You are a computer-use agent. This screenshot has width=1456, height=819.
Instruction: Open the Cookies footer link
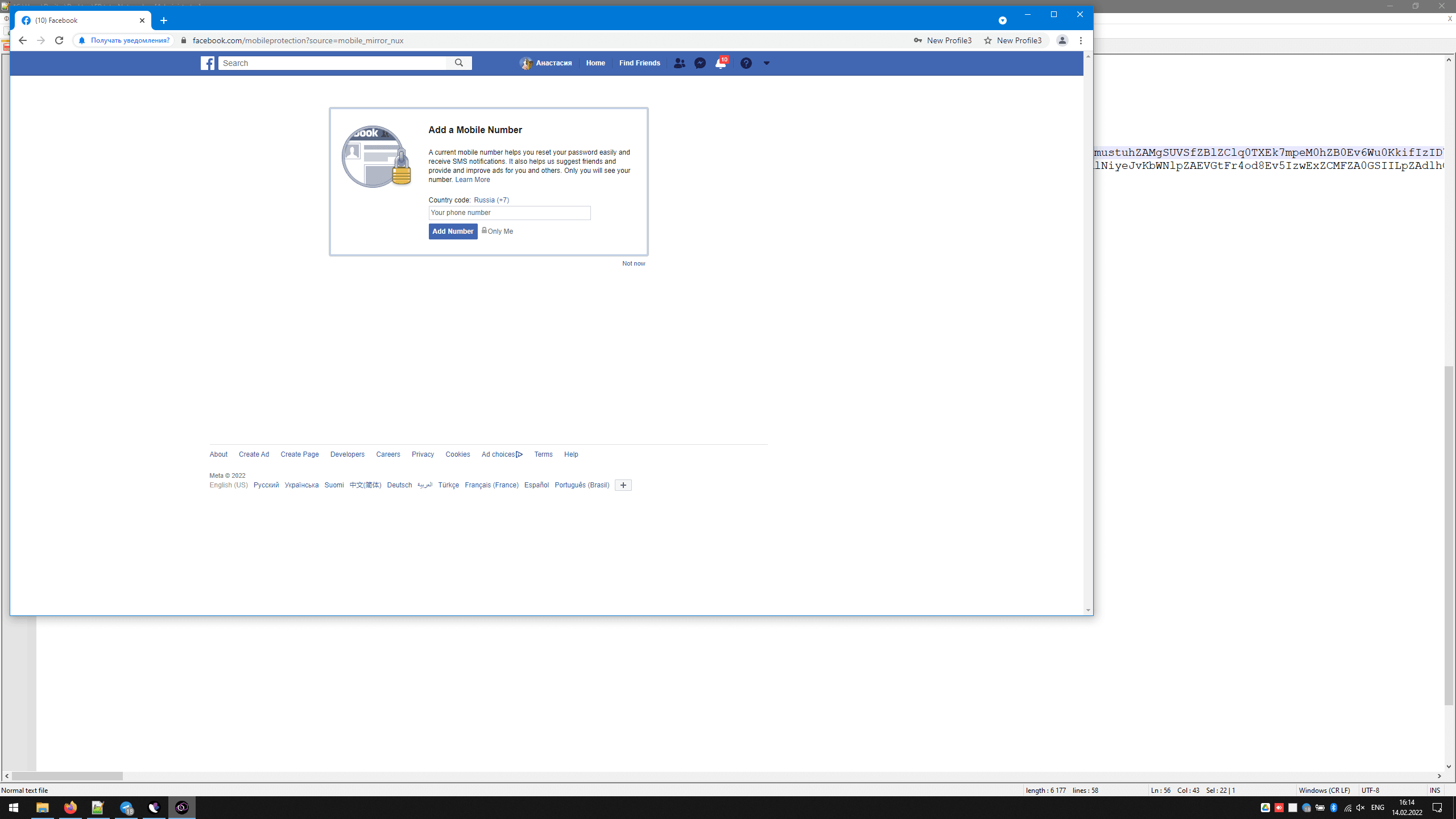coord(457,454)
